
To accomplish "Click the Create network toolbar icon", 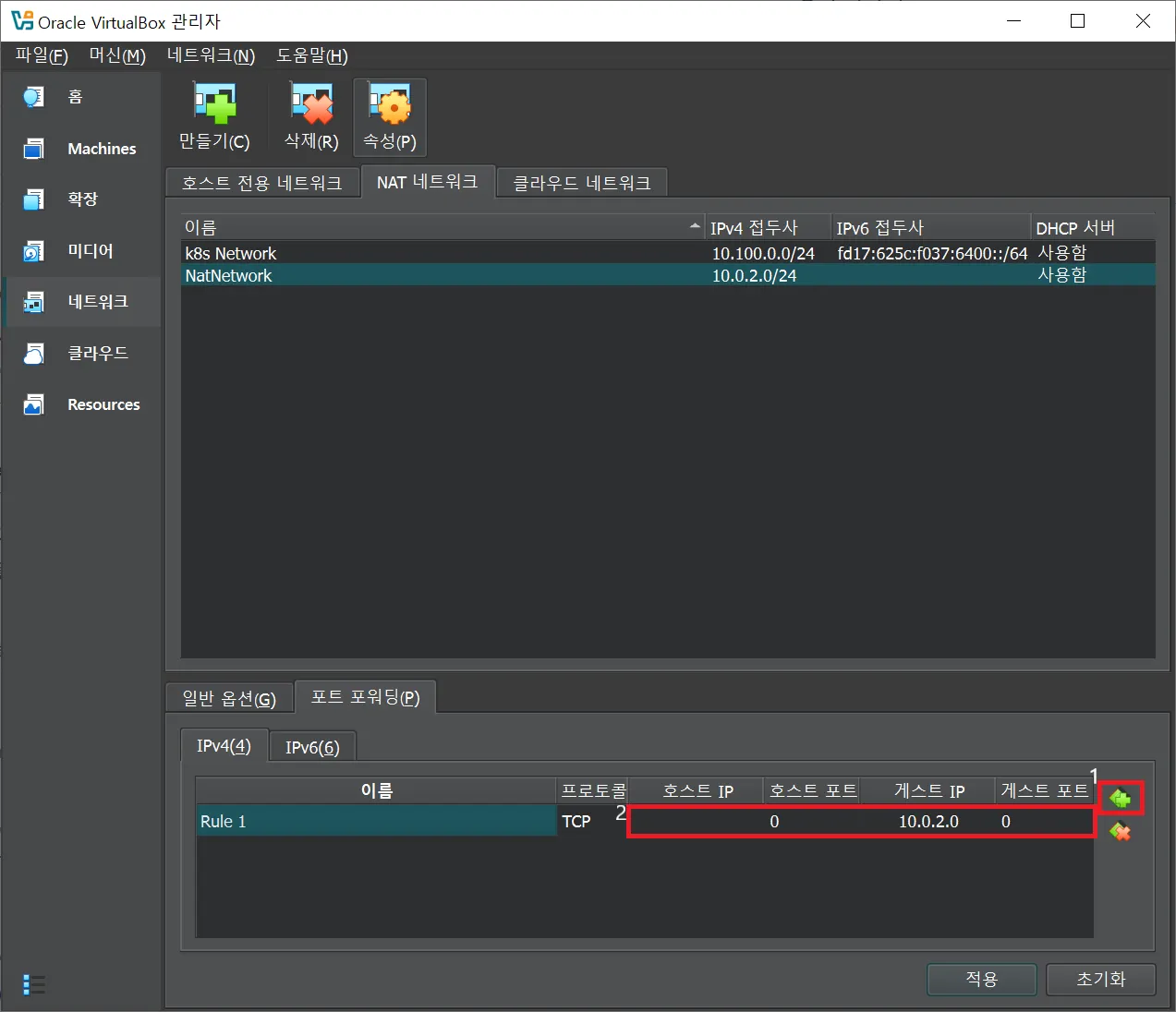I will point(214,116).
